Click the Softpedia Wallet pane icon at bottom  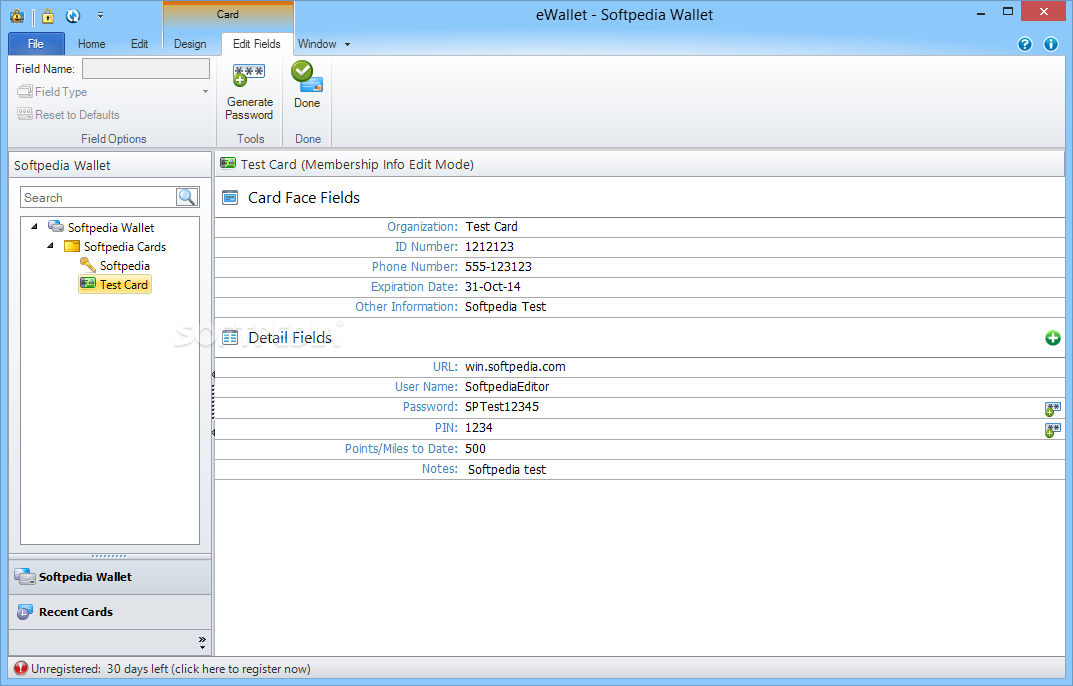coord(25,576)
